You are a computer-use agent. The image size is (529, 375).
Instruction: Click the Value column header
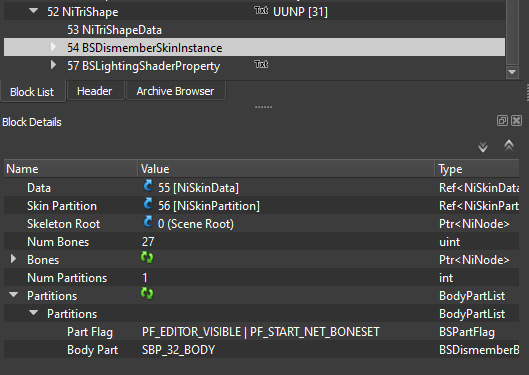(286, 169)
